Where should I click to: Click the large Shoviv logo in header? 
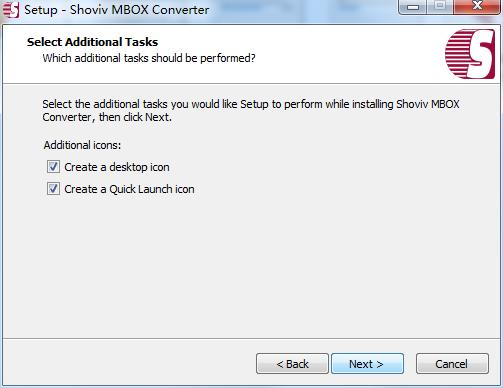pyautogui.click(x=470, y=54)
